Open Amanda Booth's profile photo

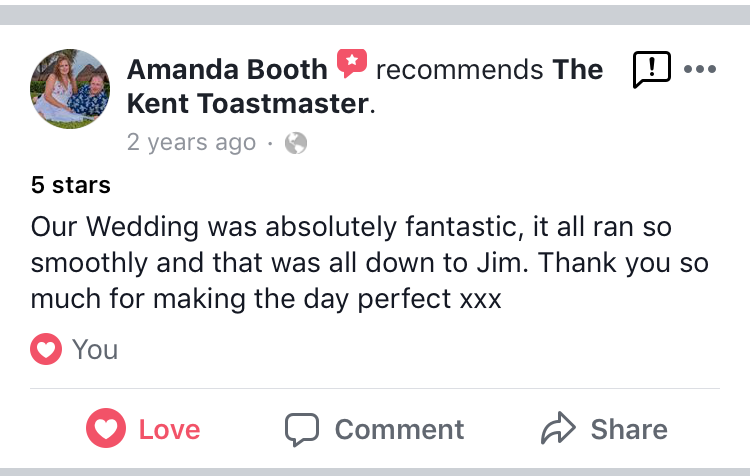click(70, 89)
